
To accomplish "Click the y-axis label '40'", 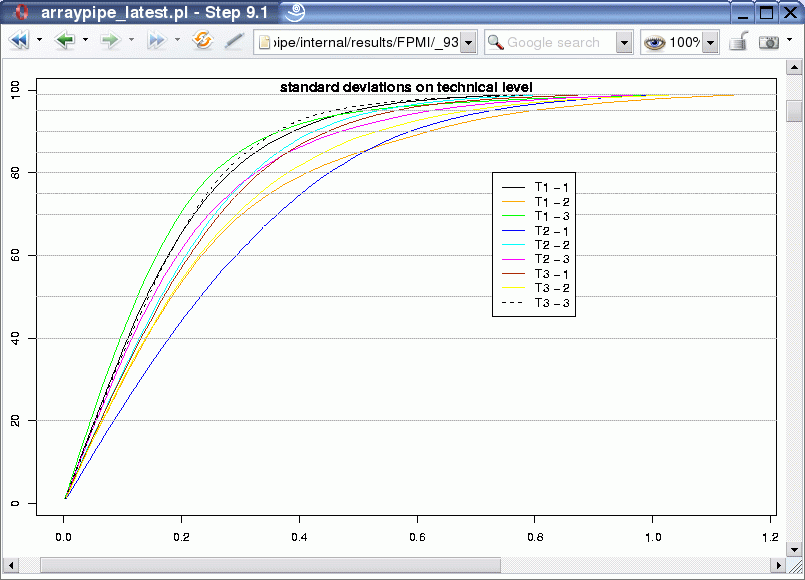I will pyautogui.click(x=15, y=338).
